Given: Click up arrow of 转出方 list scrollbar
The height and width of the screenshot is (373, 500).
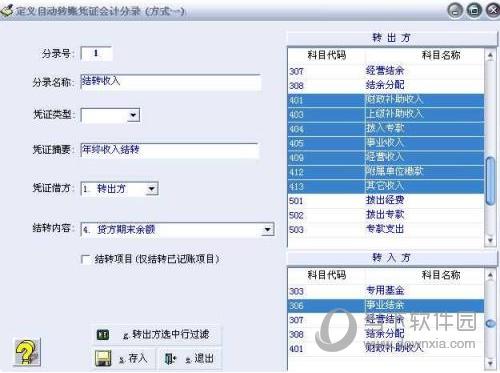Looking at the screenshot, I should pyautogui.click(x=490, y=55).
